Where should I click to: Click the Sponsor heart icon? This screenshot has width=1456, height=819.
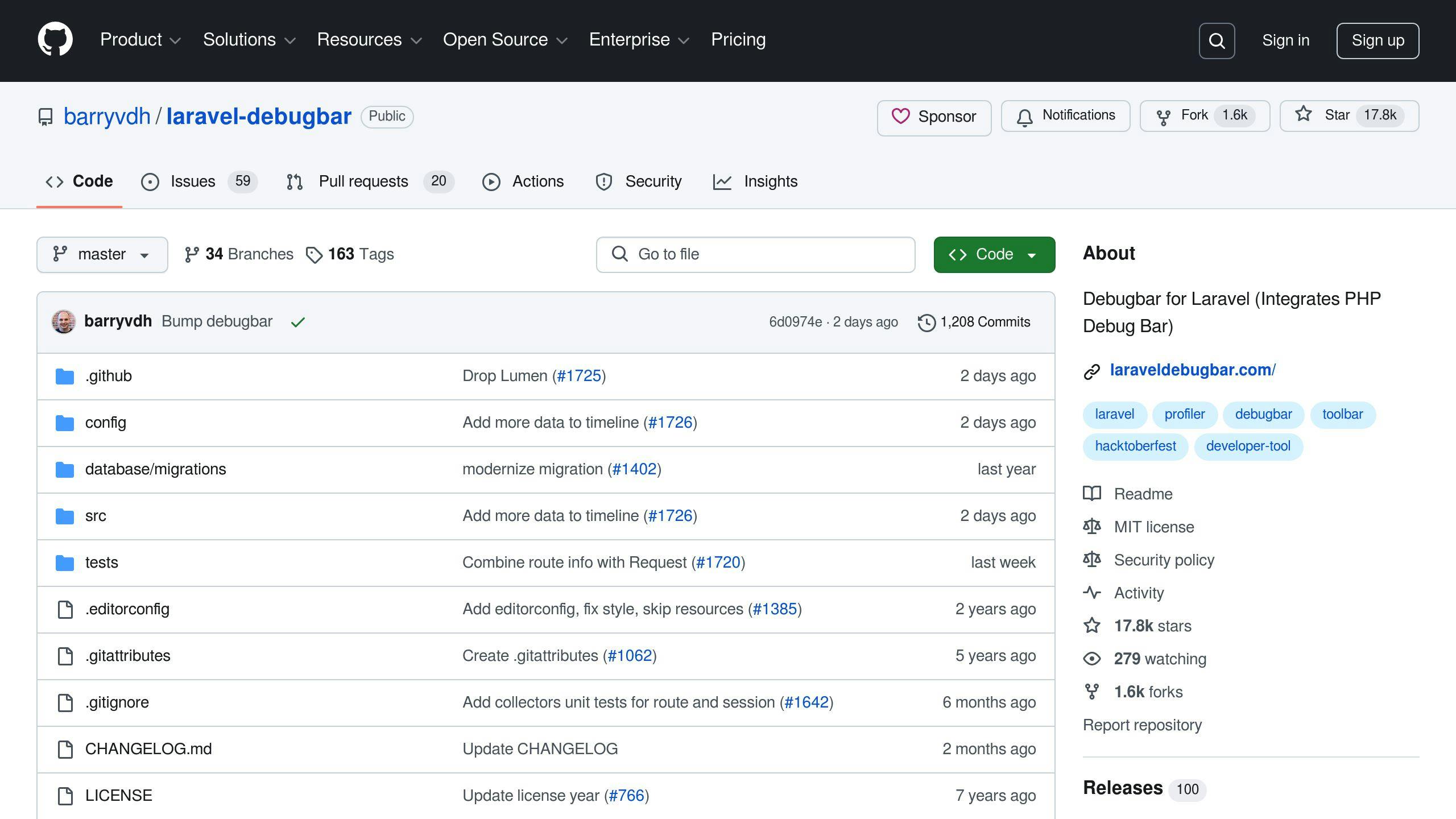coord(901,117)
